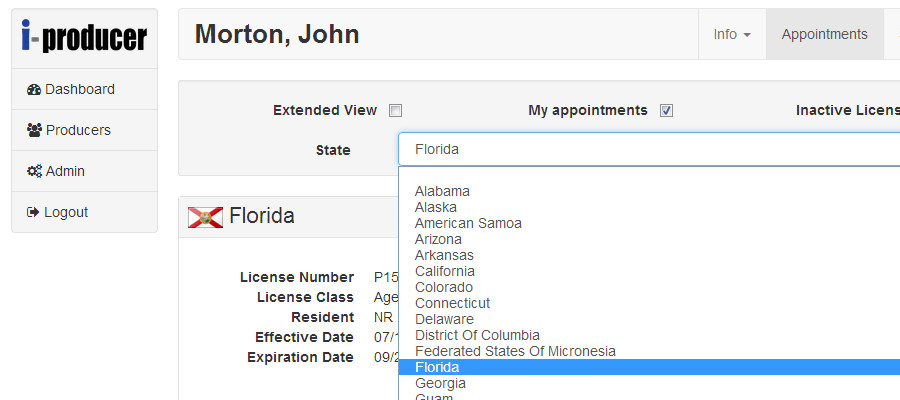Click the Producers people icon

coord(34,131)
